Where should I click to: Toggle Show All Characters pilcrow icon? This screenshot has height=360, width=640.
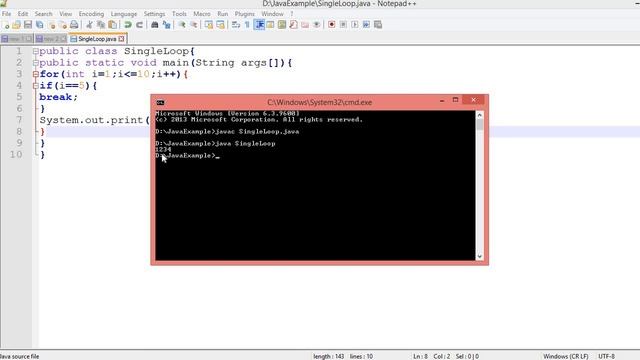(247, 25)
